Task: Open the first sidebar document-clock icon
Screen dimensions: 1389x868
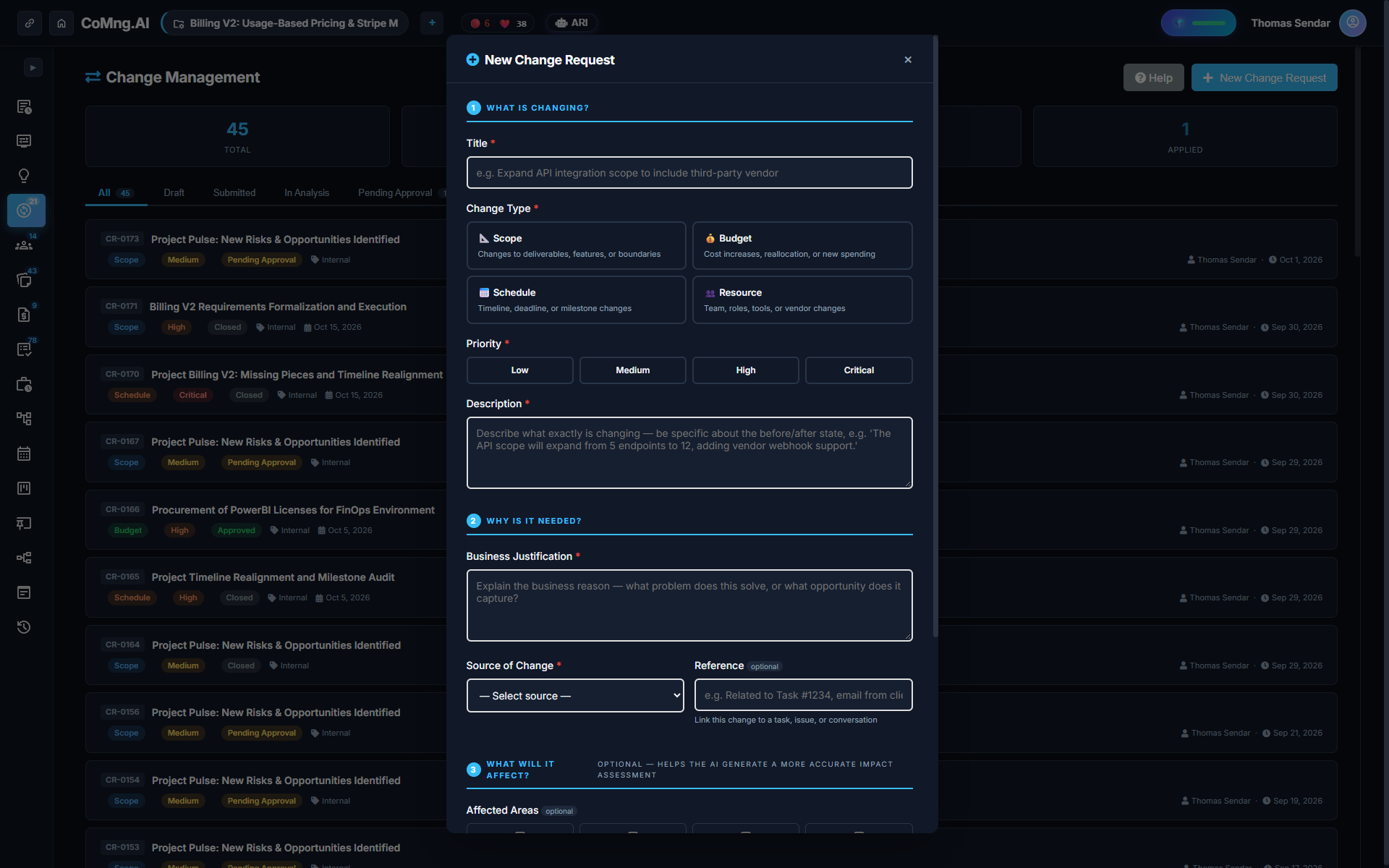Action: click(x=24, y=107)
